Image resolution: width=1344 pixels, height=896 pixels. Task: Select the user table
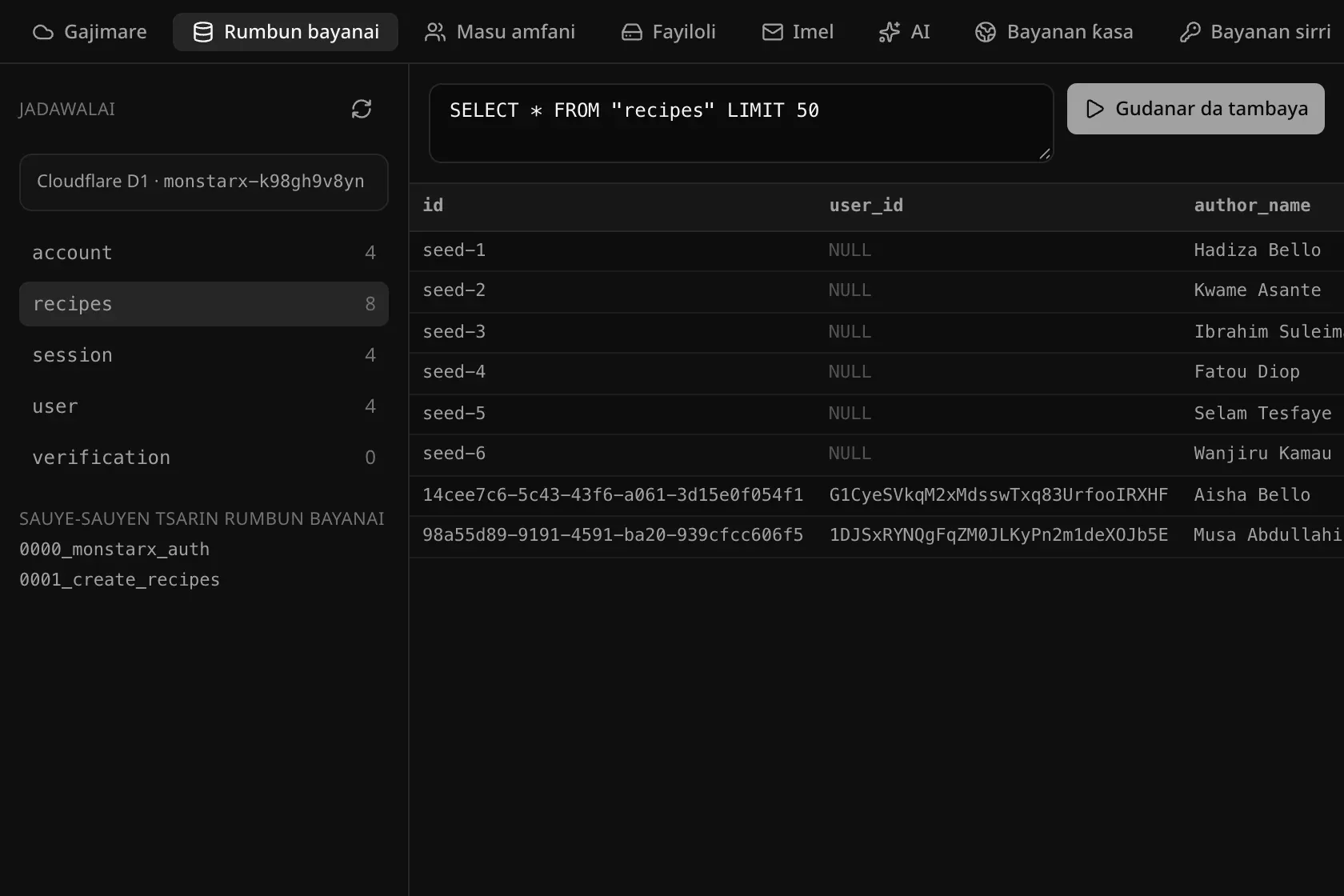(x=204, y=406)
